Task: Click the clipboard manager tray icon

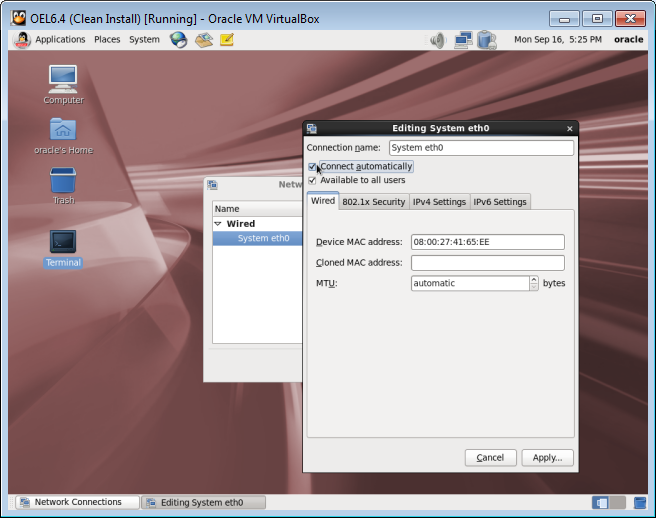Action: pos(487,40)
